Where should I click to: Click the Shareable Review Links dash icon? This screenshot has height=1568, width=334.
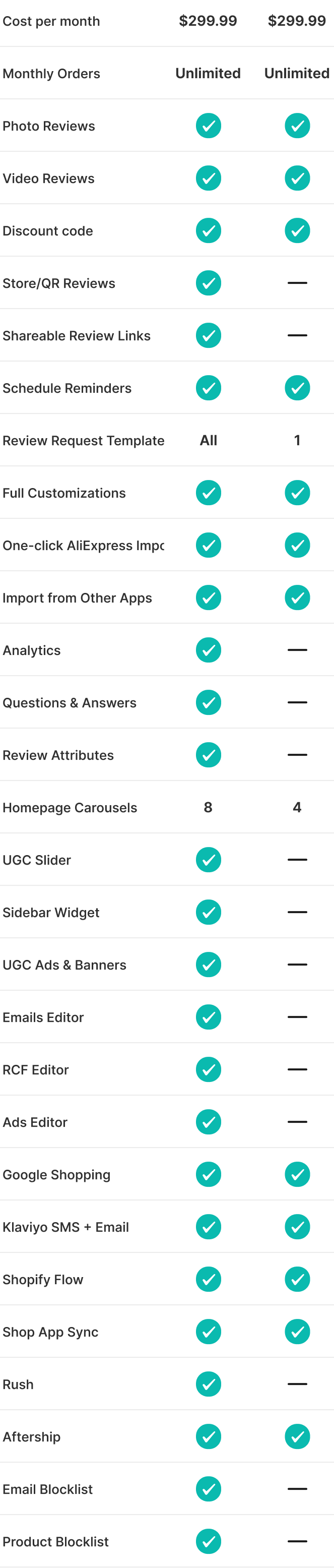click(297, 335)
